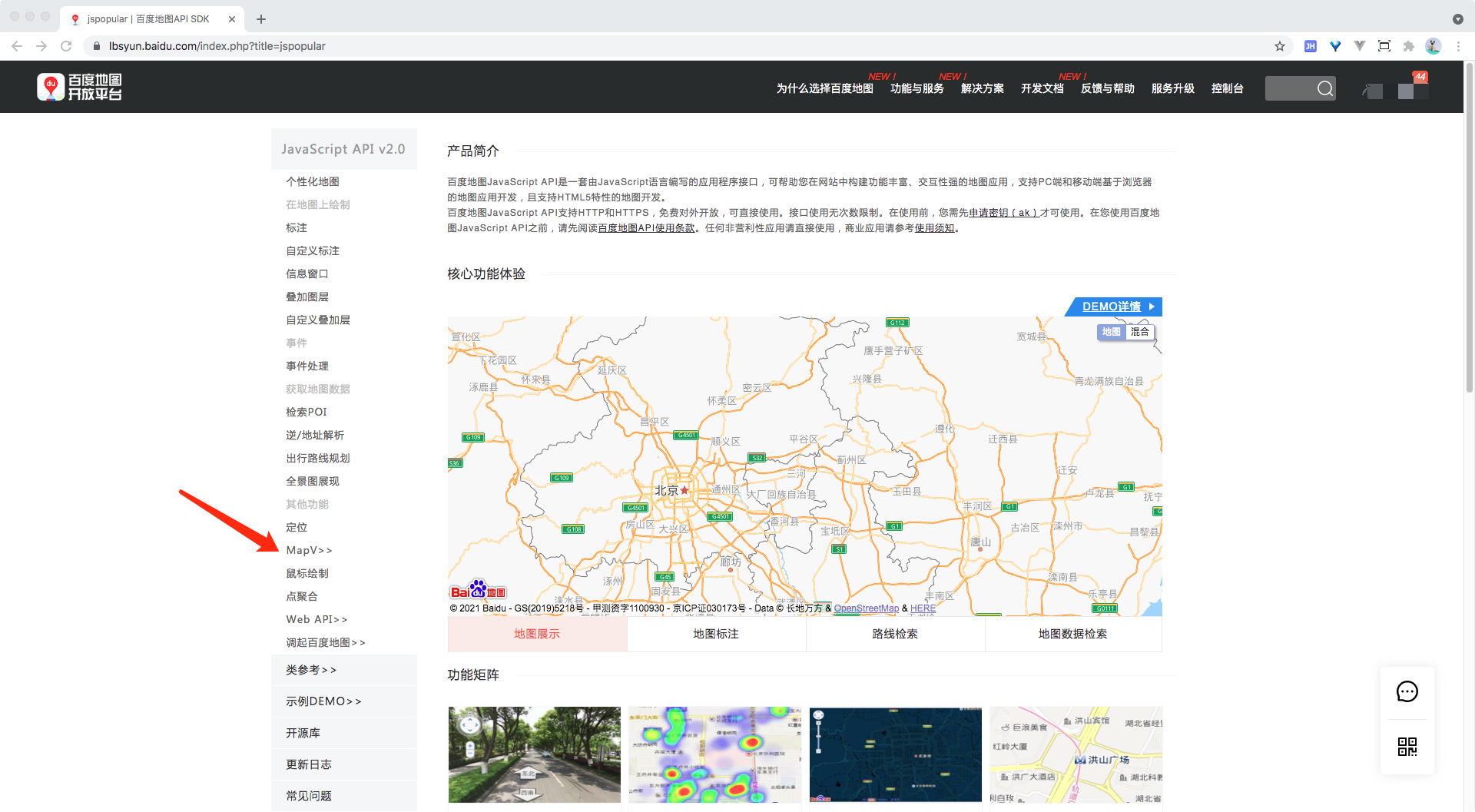Open a new tab with the plus button
1475x812 pixels.
[x=261, y=19]
